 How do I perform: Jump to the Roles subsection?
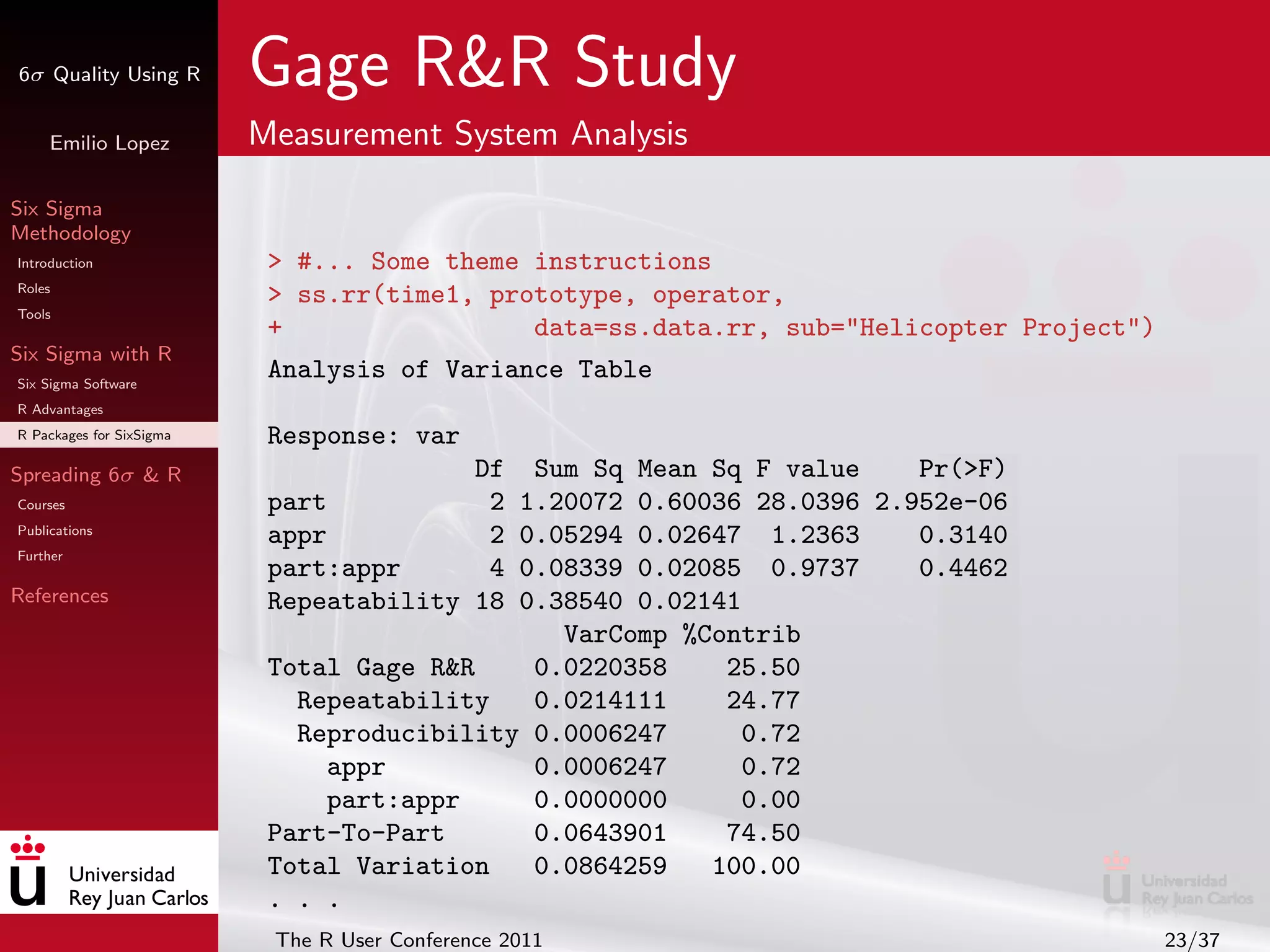pos(34,289)
